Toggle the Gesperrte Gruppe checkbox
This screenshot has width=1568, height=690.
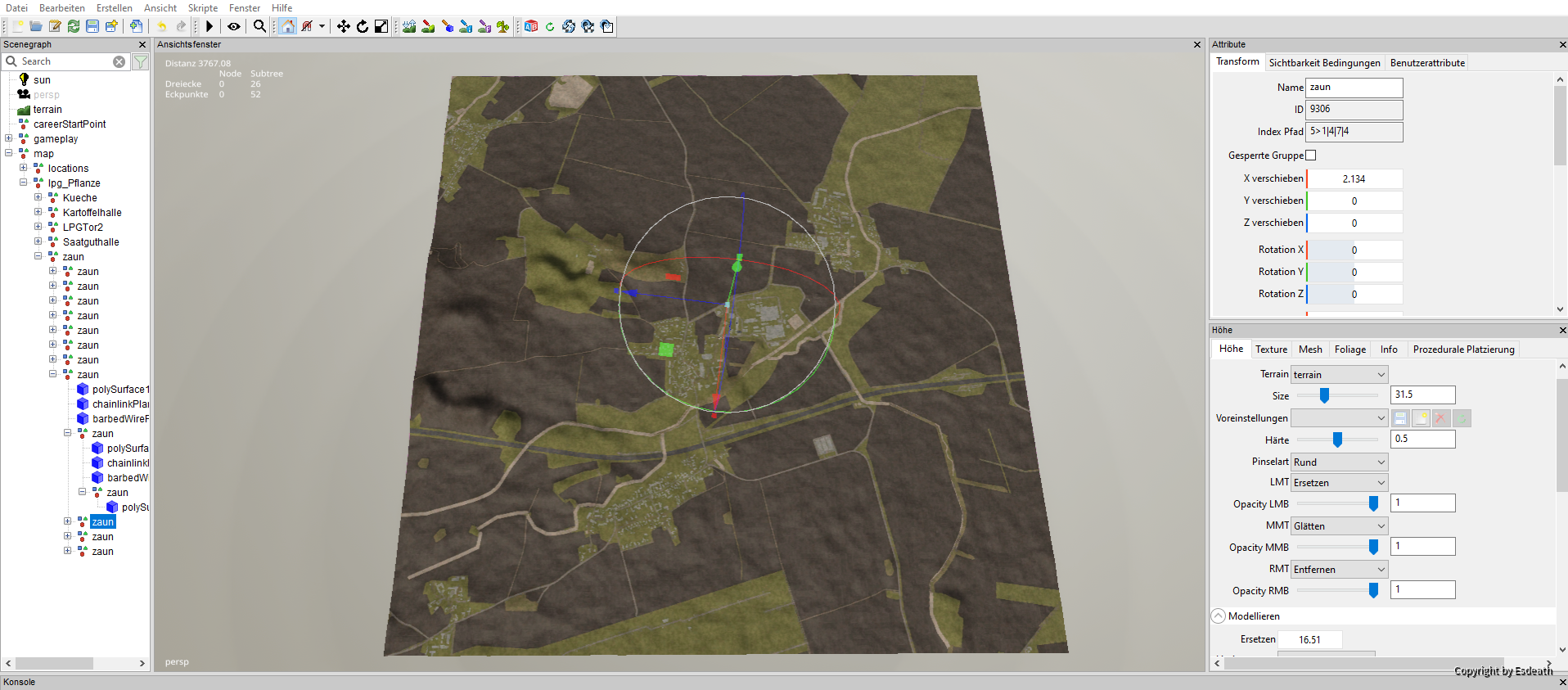point(1311,156)
